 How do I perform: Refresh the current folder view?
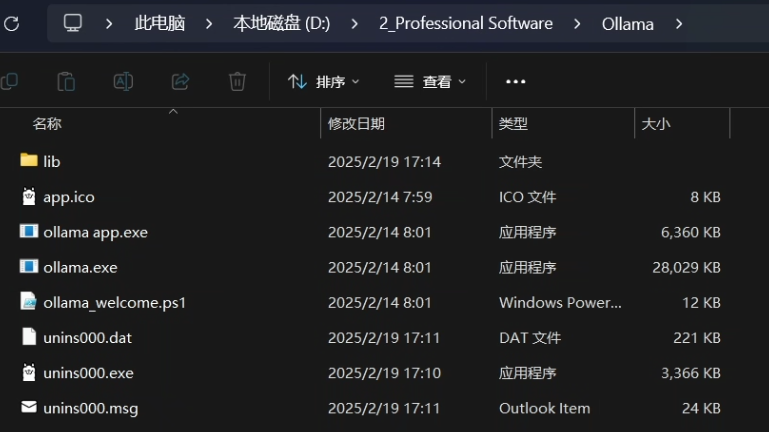[x=12, y=23]
